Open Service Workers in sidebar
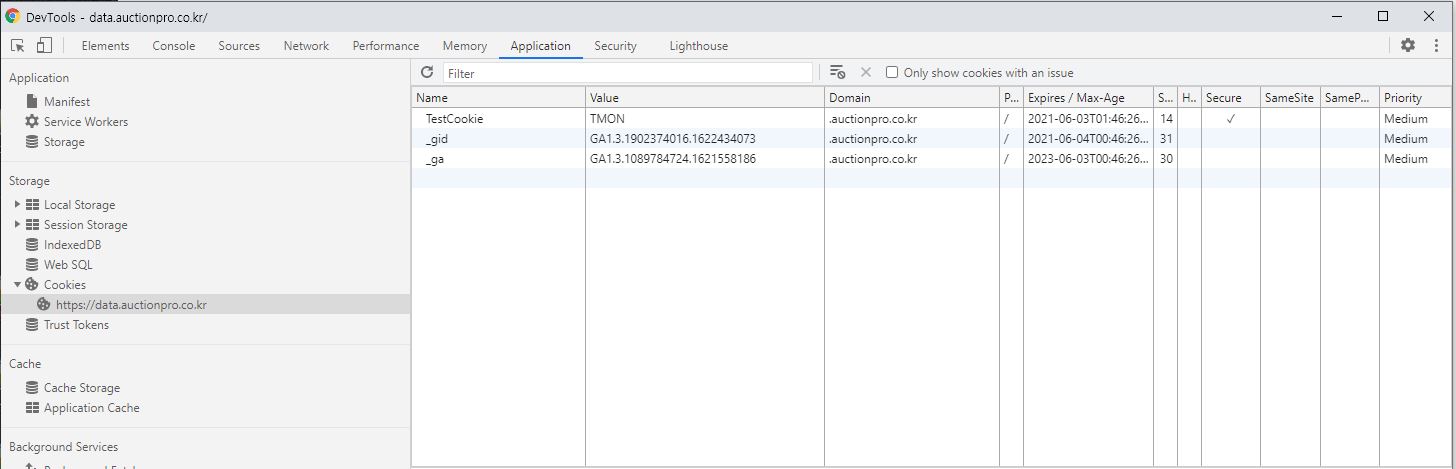 pyautogui.click(x=85, y=122)
